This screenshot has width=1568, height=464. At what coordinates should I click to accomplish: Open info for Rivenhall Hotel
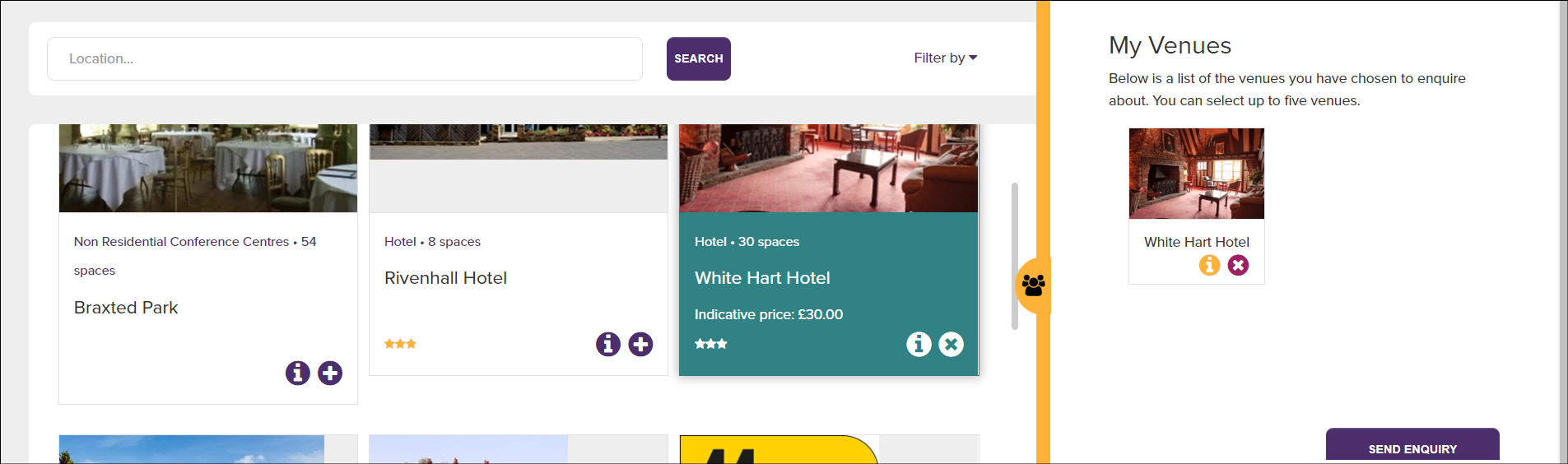click(x=608, y=344)
